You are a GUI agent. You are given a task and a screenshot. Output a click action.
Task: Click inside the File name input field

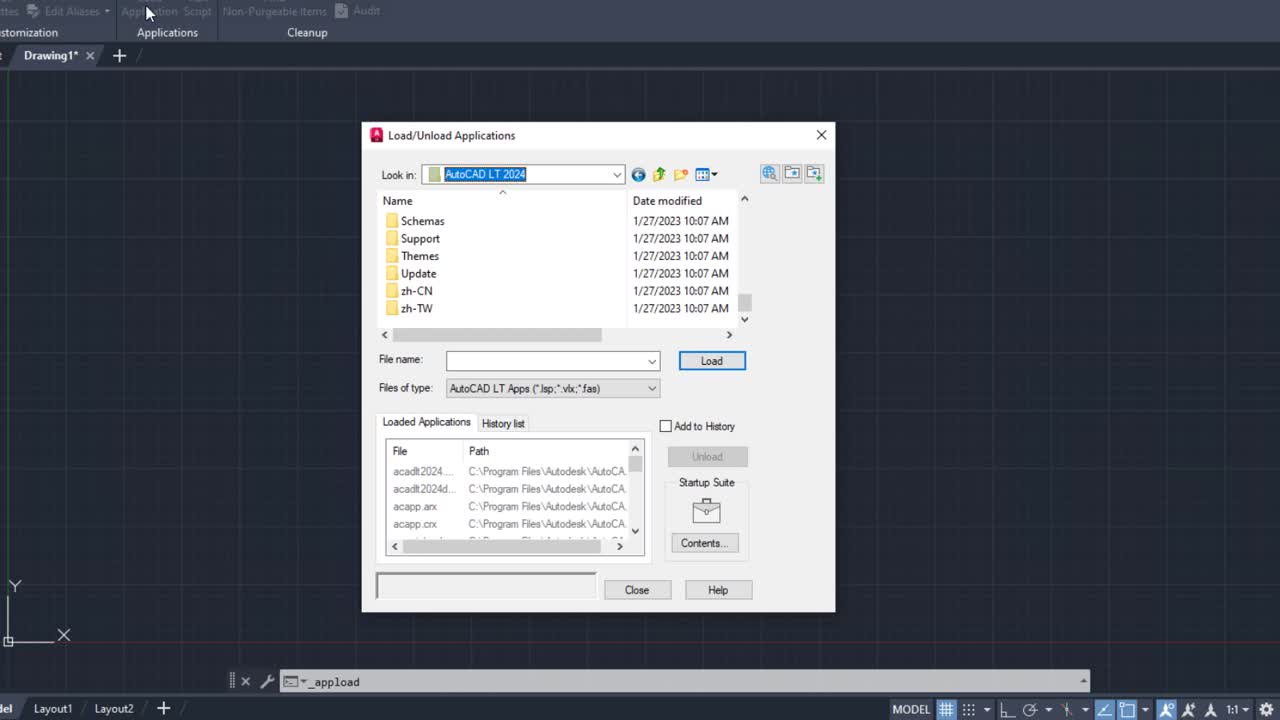[546, 361]
